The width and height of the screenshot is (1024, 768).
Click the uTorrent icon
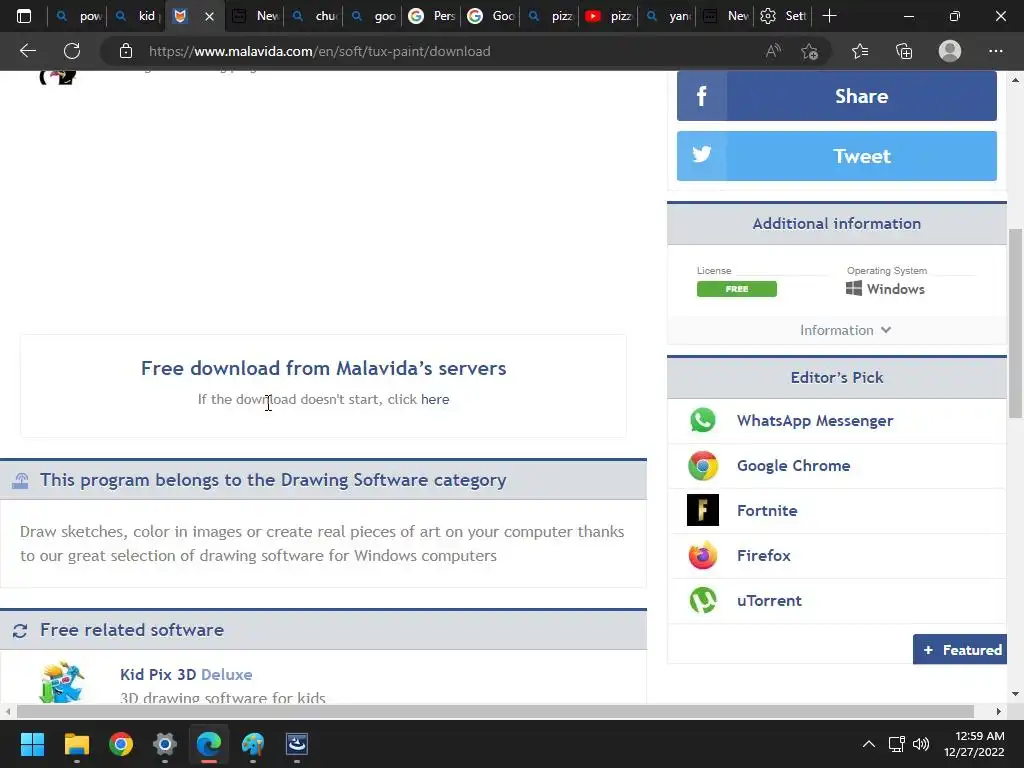pyautogui.click(x=703, y=600)
